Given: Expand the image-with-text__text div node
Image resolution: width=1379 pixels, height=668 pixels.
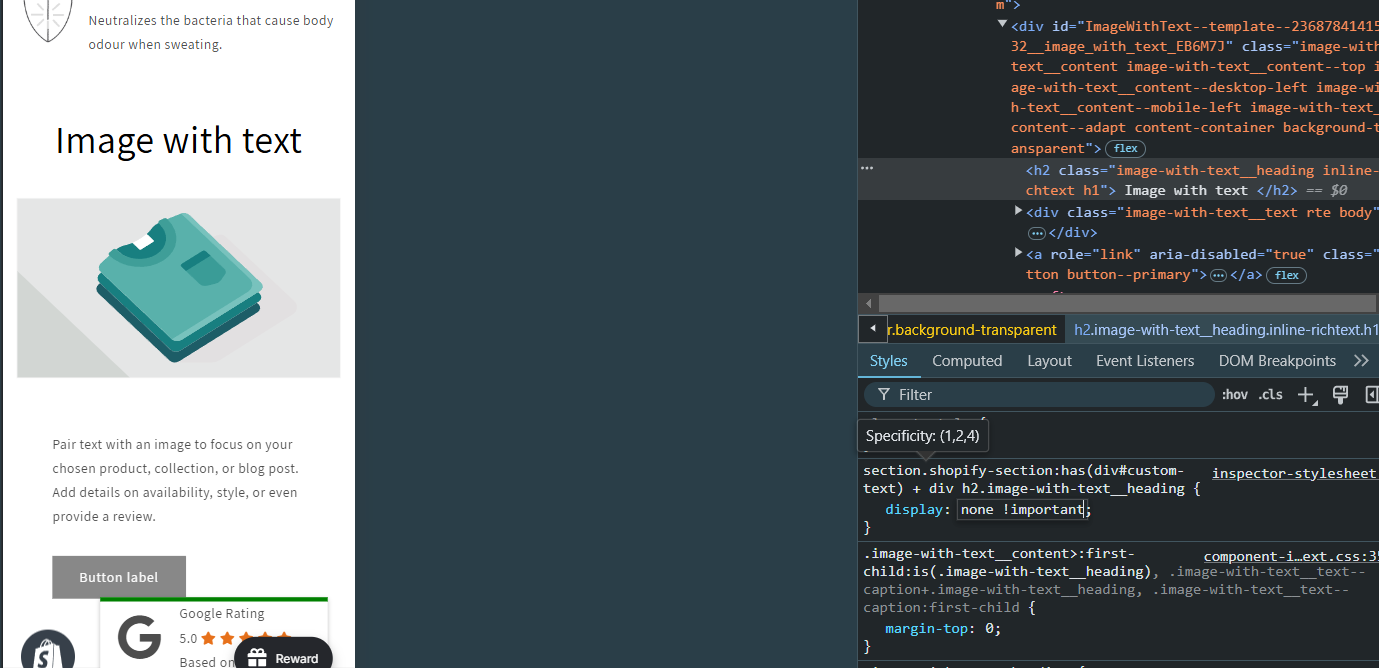Looking at the screenshot, I should pyautogui.click(x=1019, y=211).
